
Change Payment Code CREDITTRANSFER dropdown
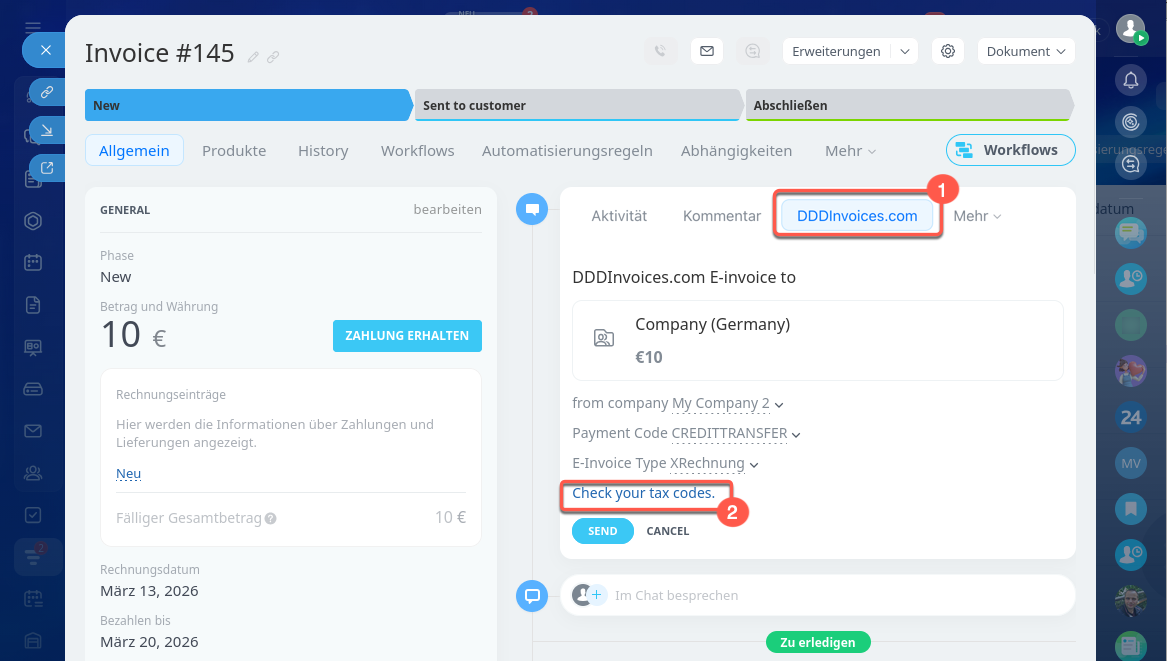click(735, 433)
